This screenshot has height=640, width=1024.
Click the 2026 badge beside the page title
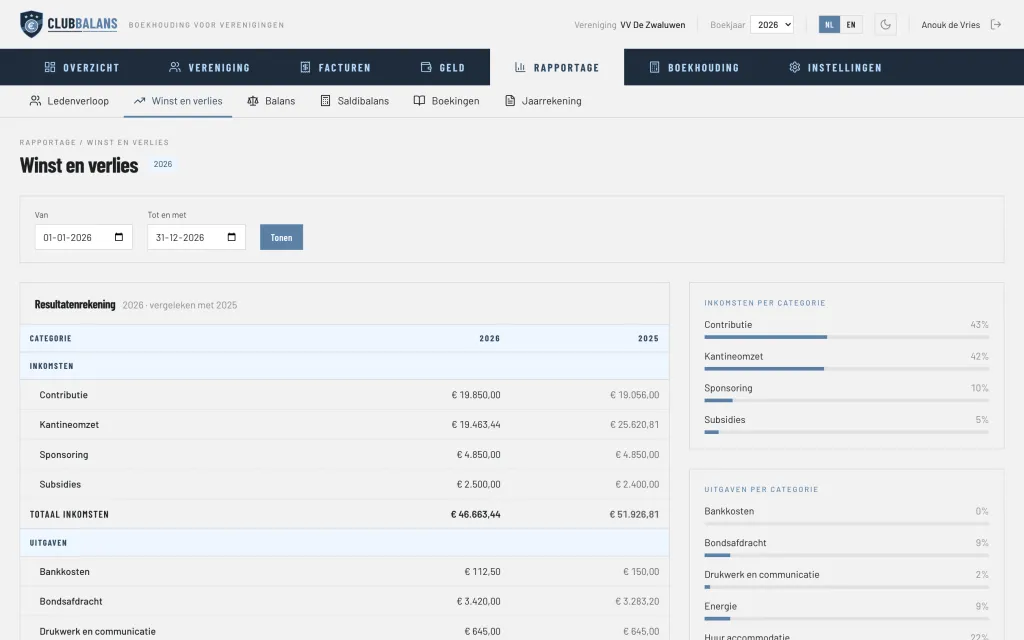[163, 165]
